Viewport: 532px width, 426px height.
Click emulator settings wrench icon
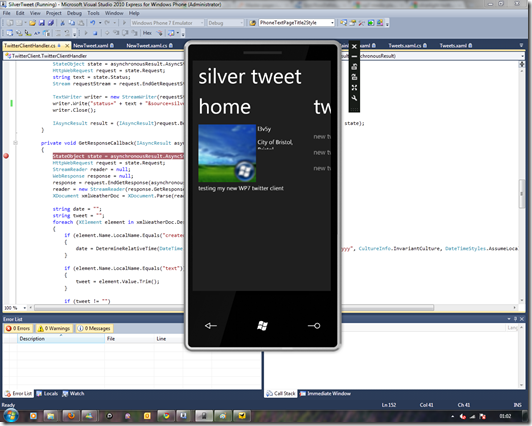(354, 98)
